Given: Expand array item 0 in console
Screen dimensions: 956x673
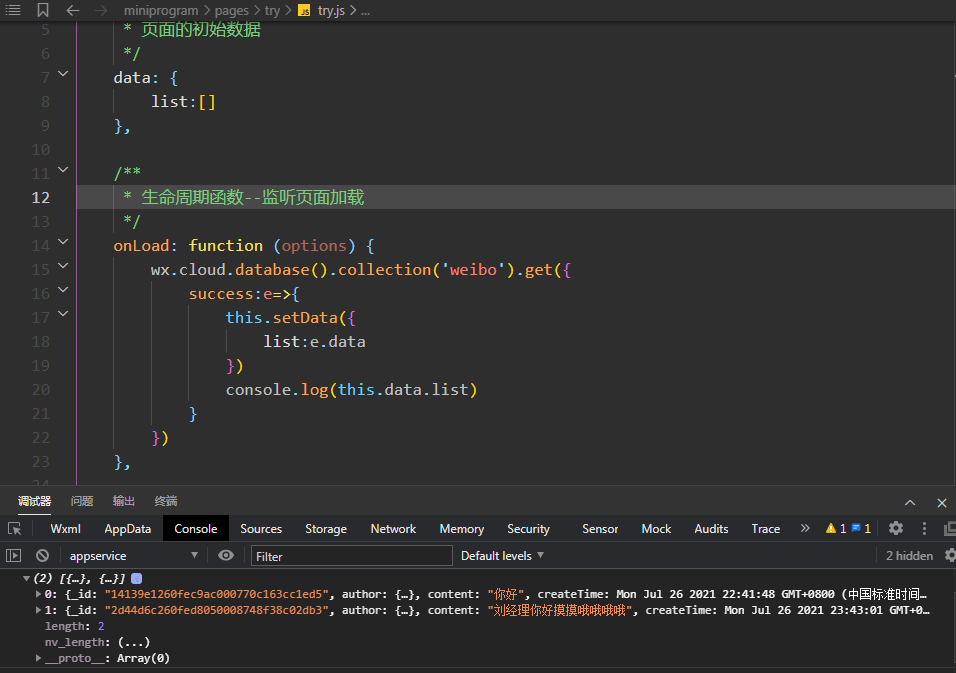Looking at the screenshot, I should [38, 594].
